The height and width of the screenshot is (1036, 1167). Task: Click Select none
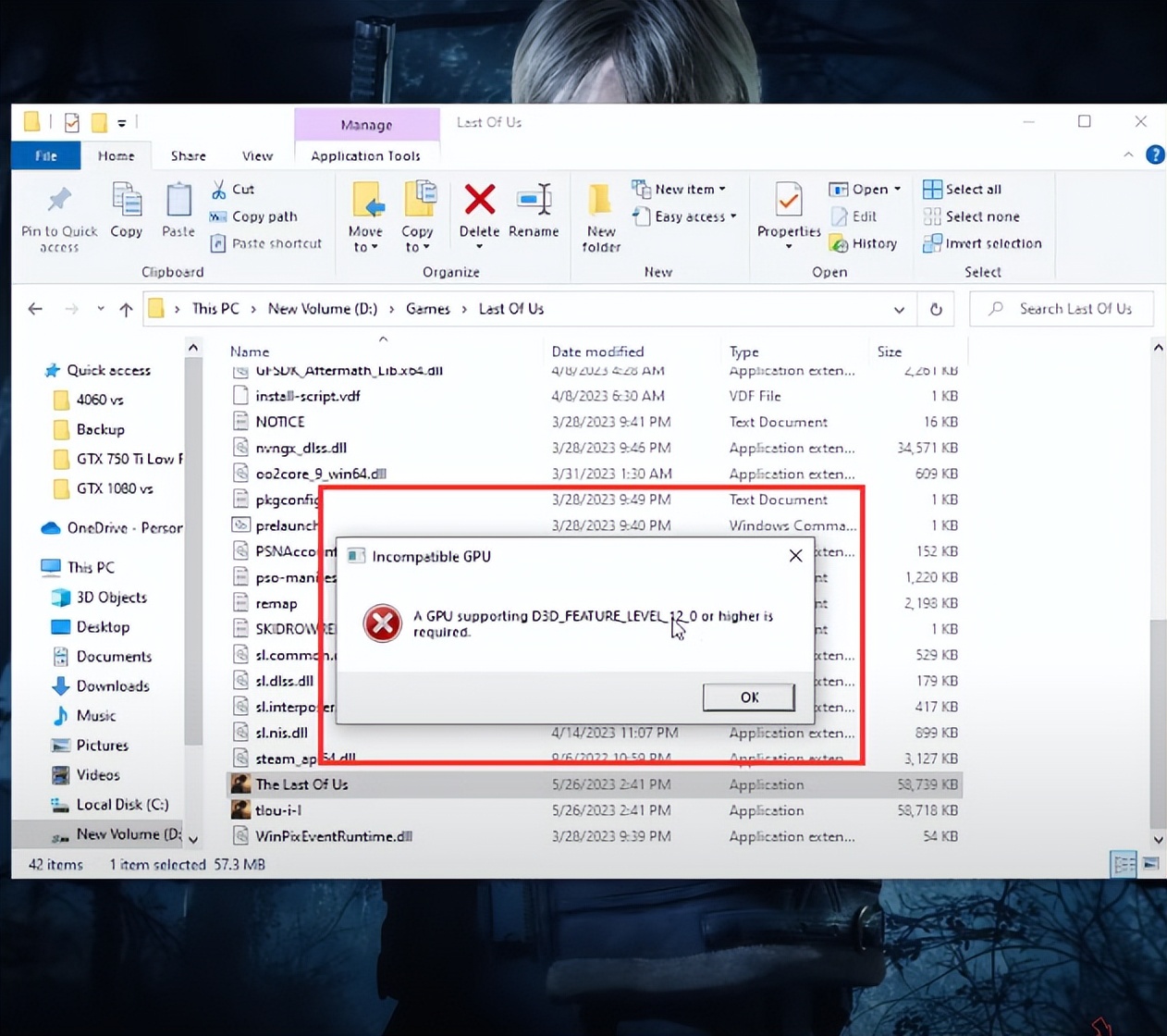972,216
